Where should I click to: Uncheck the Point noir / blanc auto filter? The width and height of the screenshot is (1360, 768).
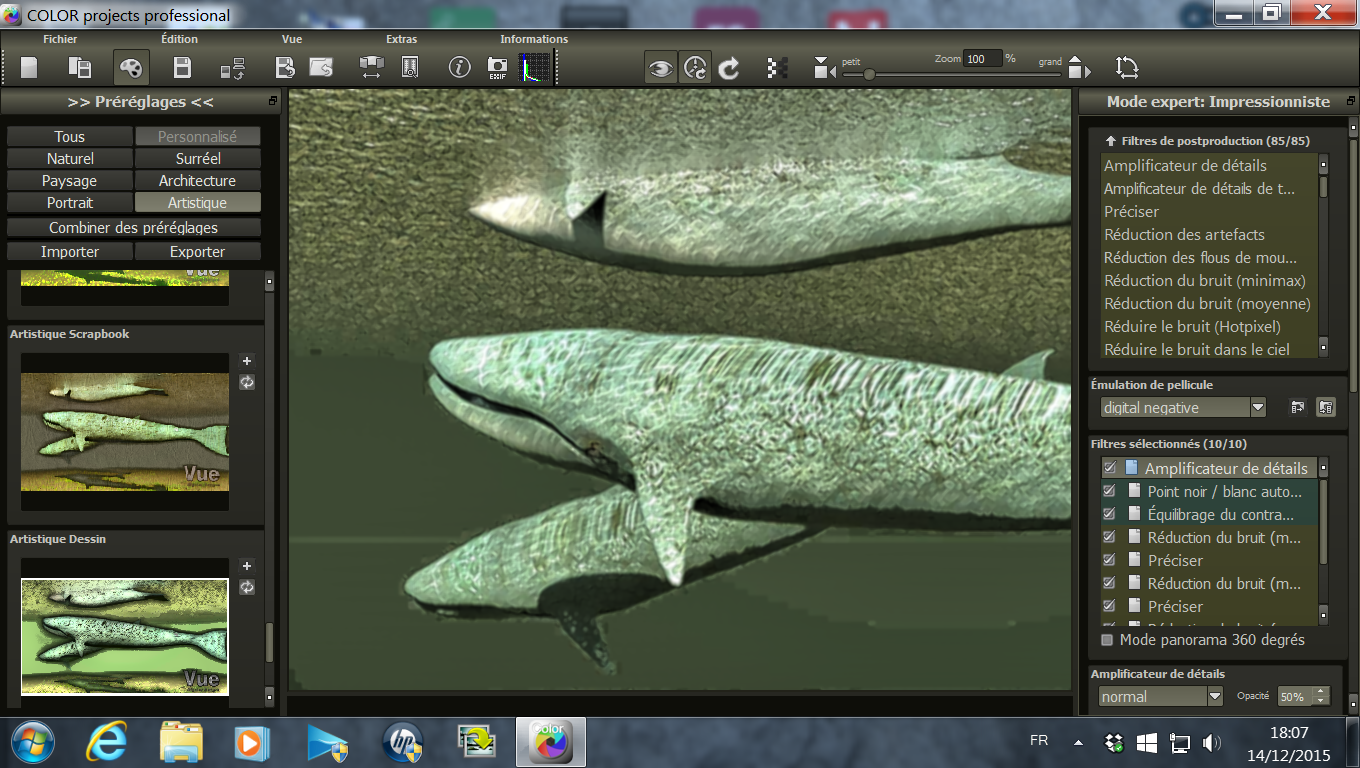pyautogui.click(x=1109, y=491)
